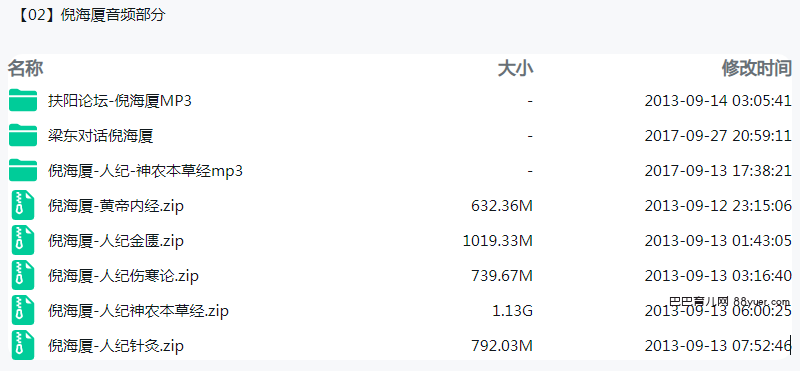800x371 pixels.
Task: Sort by the 名称 column header
Action: point(26,68)
